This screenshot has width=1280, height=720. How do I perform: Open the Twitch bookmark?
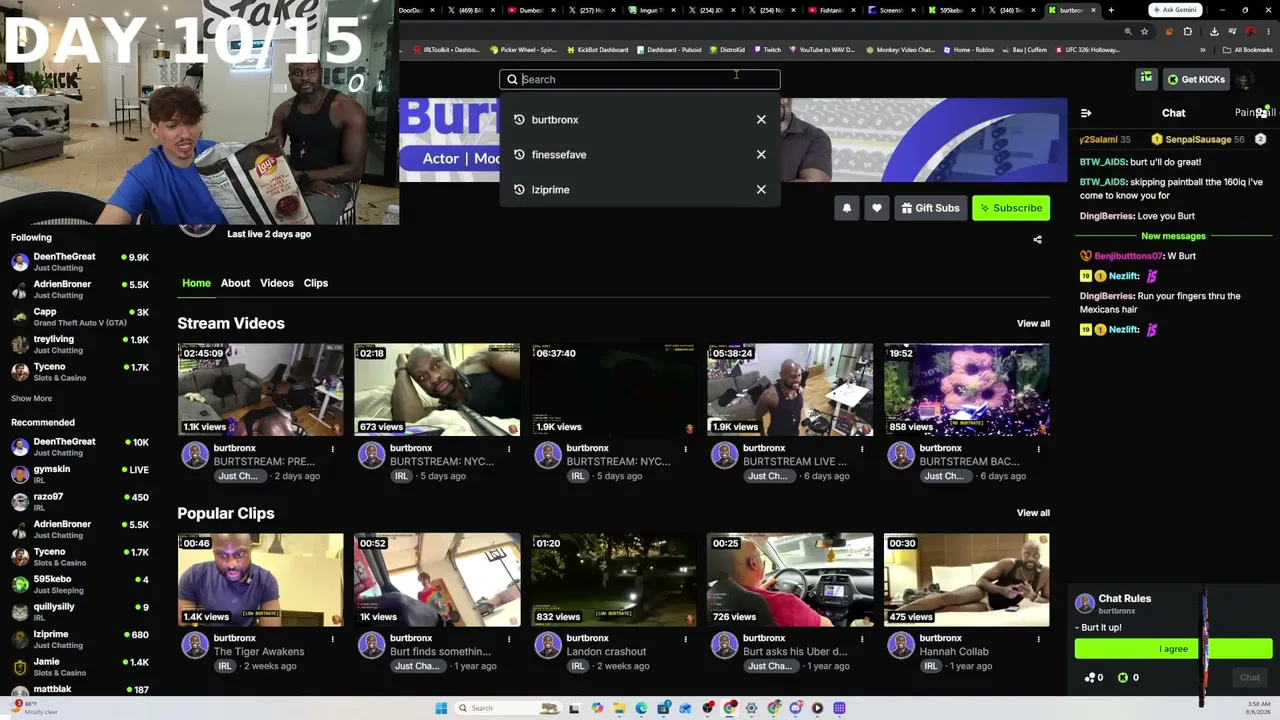[x=768, y=50]
